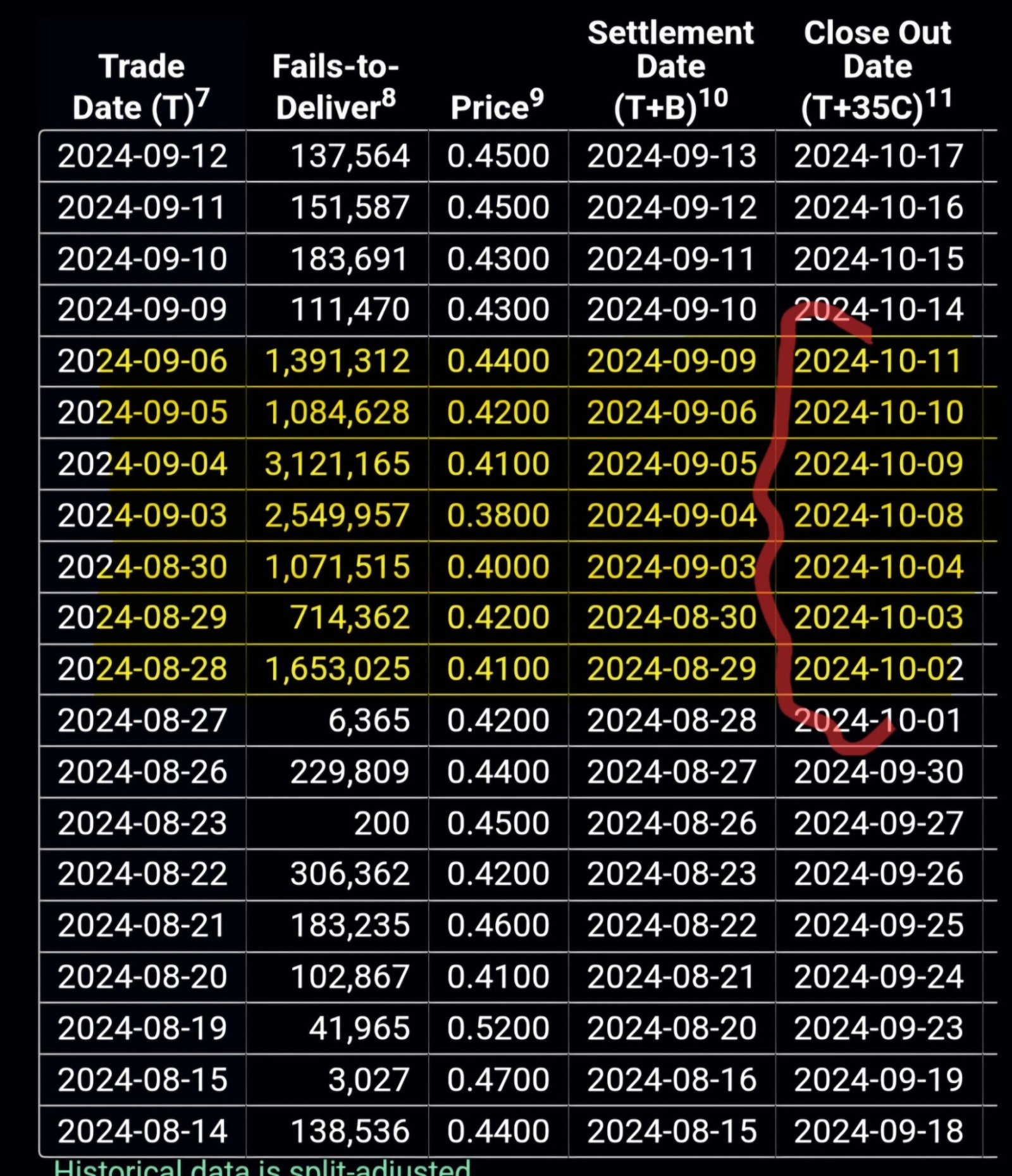The image size is (1012, 1176).
Task: Click settlement date 2024-09-12
Action: [672, 207]
